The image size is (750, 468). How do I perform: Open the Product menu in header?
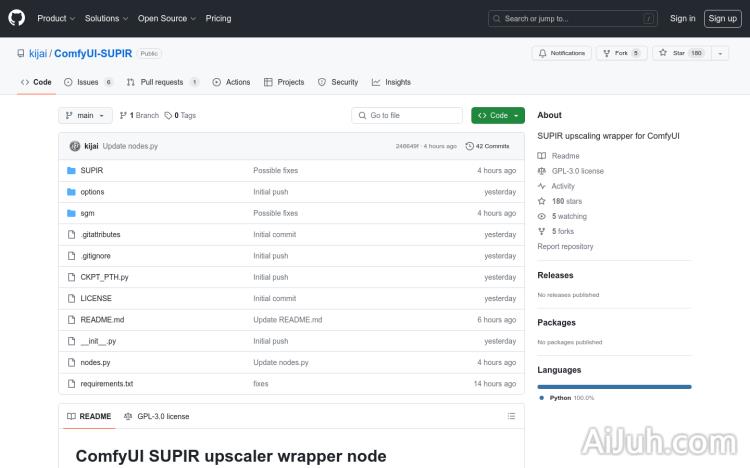[55, 18]
